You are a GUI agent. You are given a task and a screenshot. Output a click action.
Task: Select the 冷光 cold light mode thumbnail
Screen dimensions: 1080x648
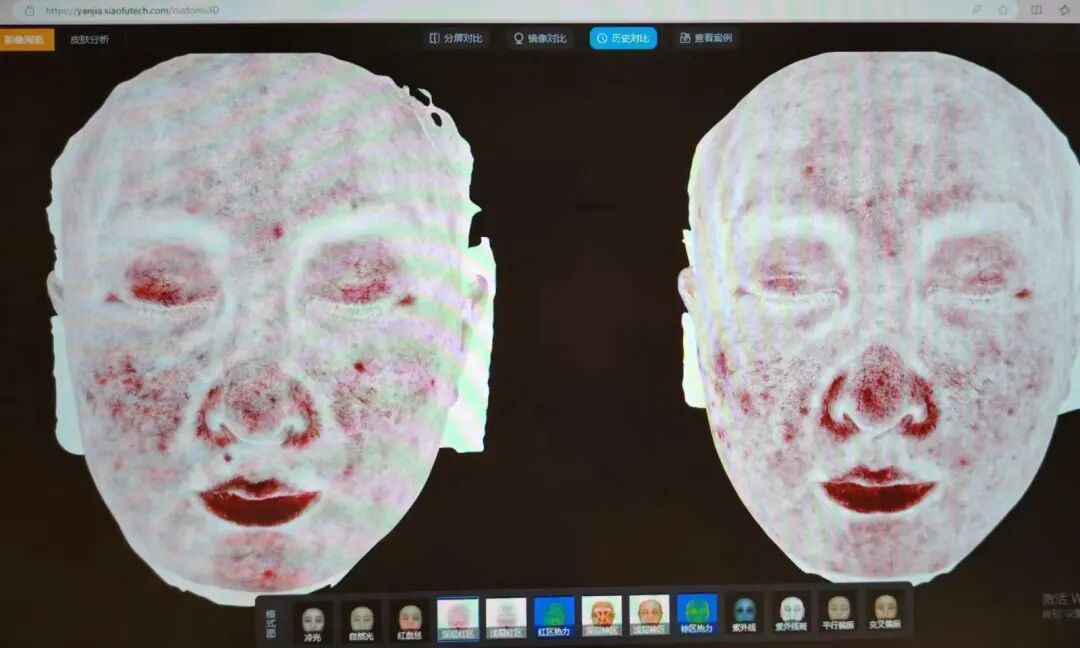click(313, 621)
